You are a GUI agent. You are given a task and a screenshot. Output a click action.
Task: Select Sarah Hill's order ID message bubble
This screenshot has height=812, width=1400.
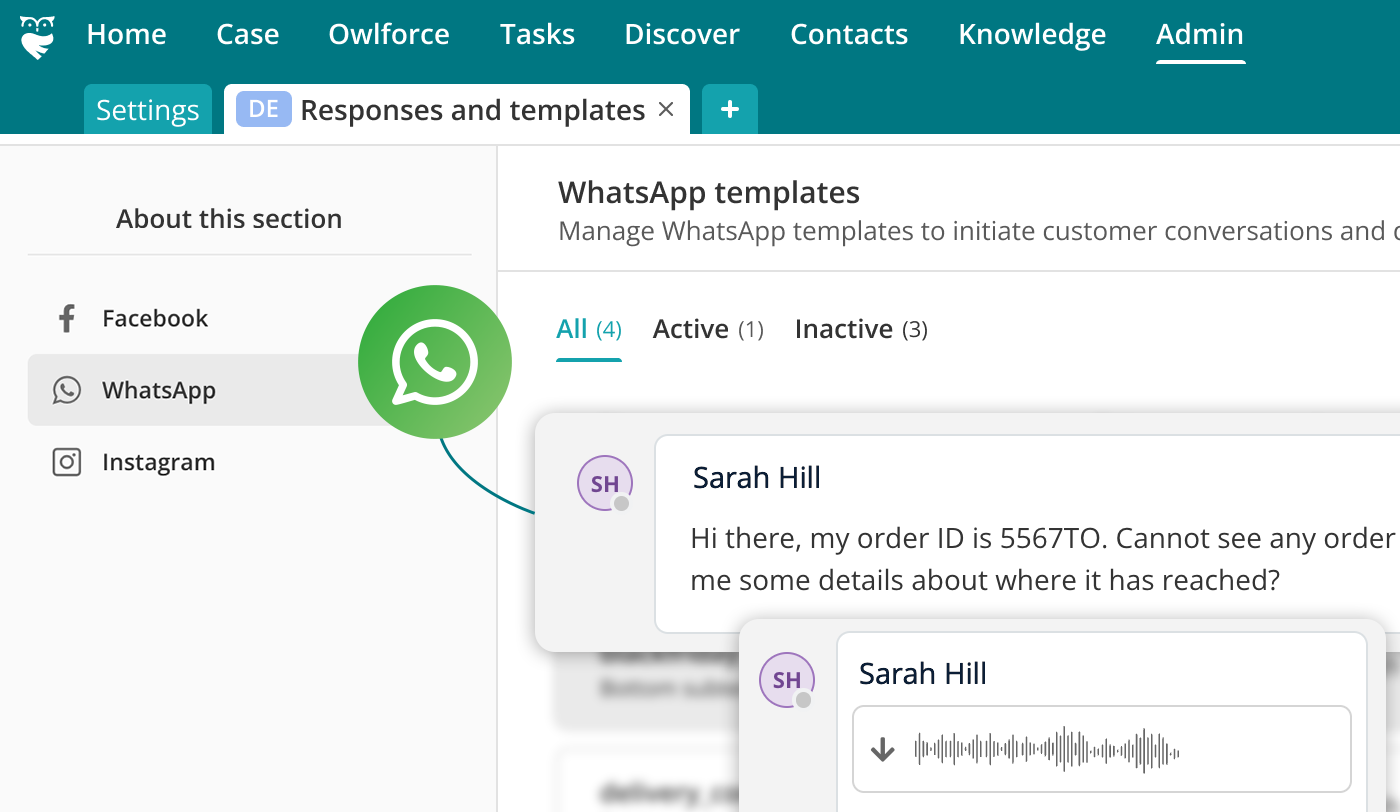[x=1000, y=558]
